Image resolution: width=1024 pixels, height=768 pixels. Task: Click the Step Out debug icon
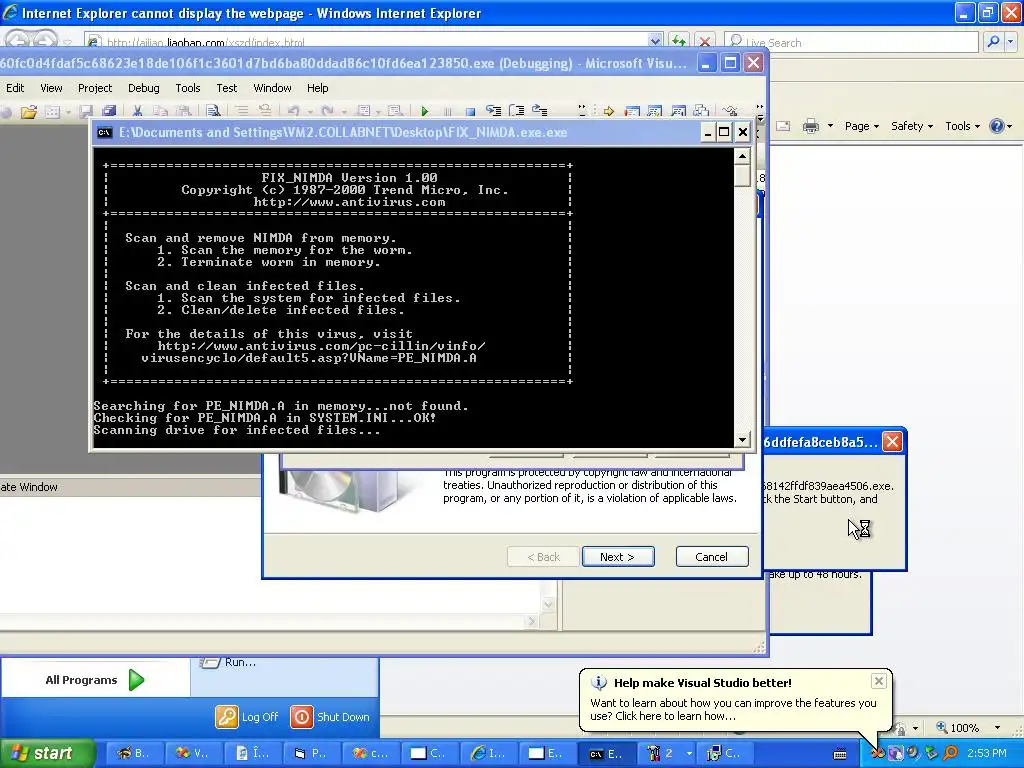tap(539, 111)
